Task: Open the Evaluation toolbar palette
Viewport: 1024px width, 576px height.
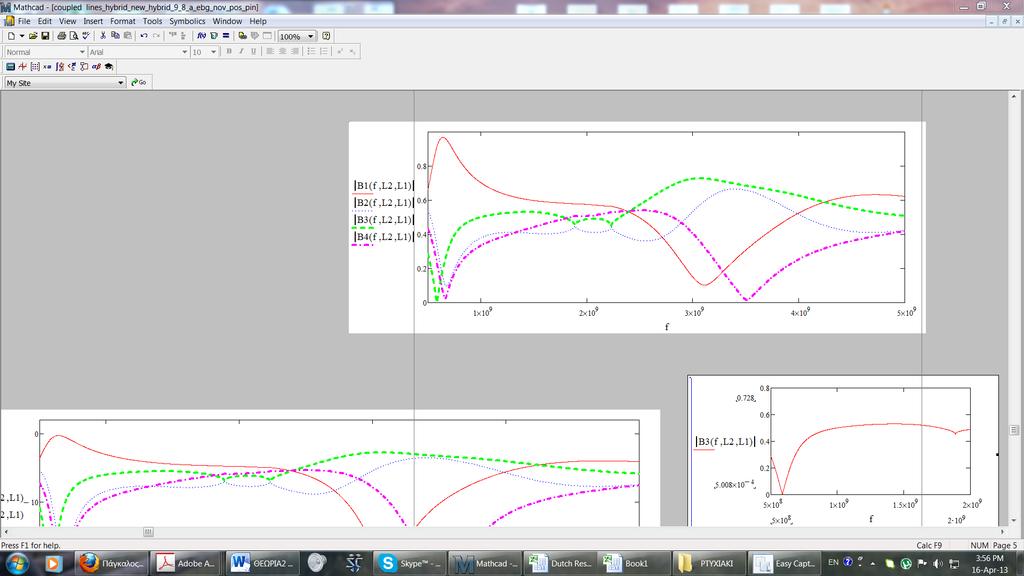Action: pyautogui.click(x=47, y=67)
